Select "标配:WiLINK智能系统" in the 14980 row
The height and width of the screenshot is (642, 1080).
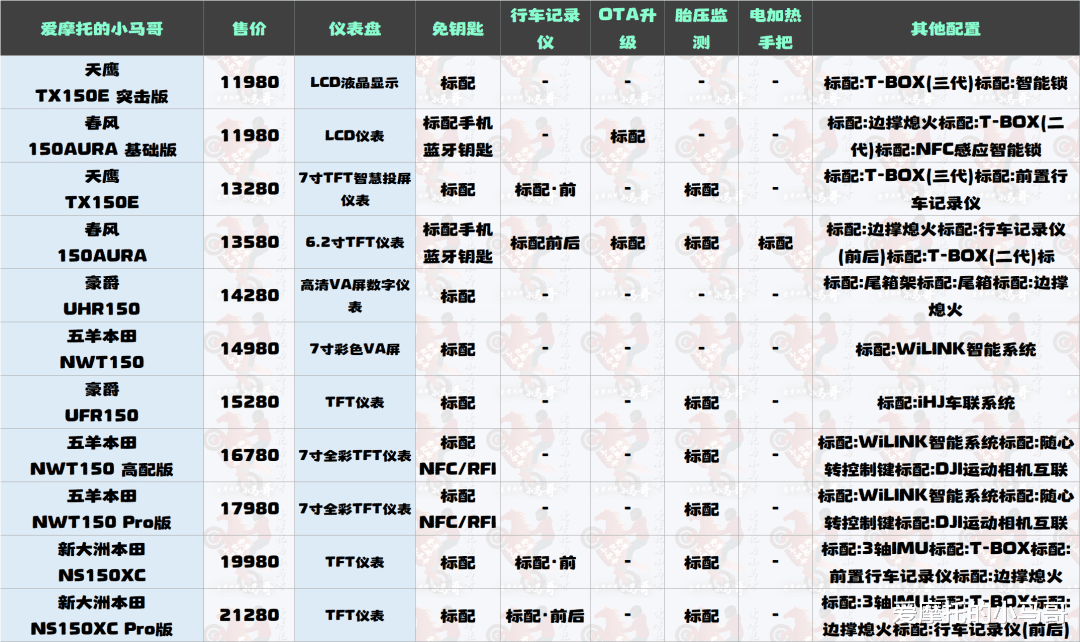946,349
